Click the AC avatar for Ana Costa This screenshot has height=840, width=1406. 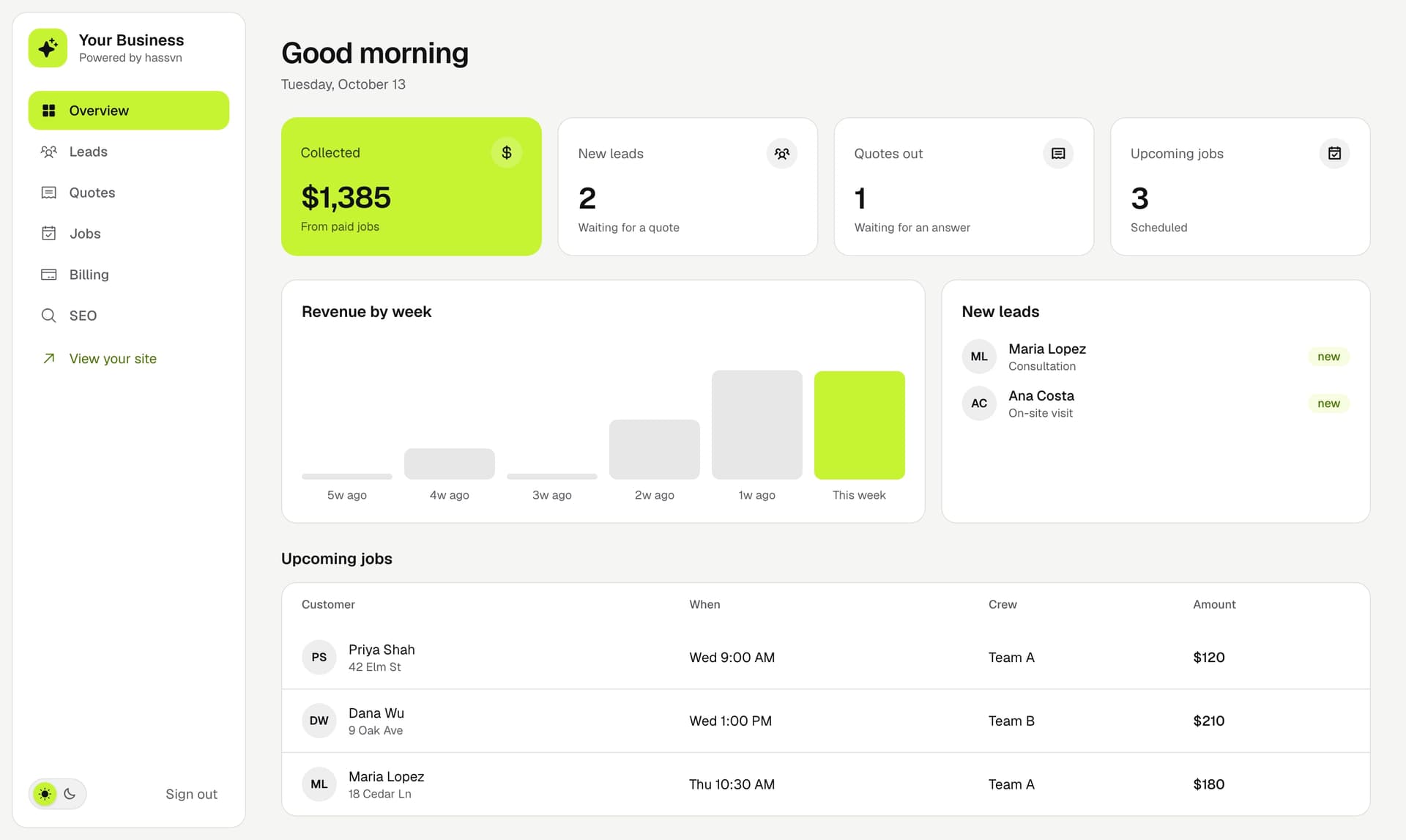point(979,404)
